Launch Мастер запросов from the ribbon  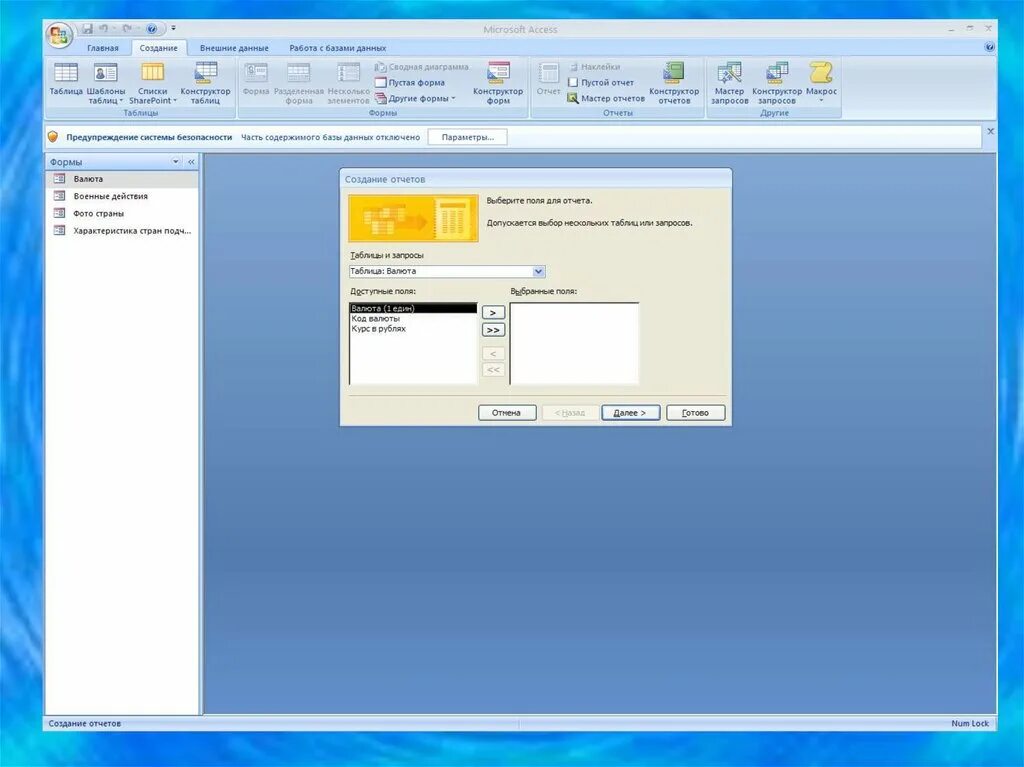[x=729, y=82]
